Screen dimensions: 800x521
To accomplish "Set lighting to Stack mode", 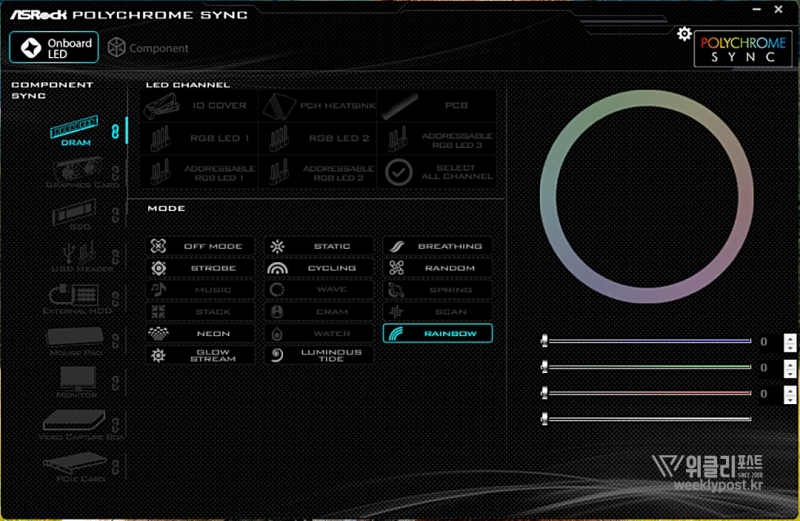I will 201,311.
